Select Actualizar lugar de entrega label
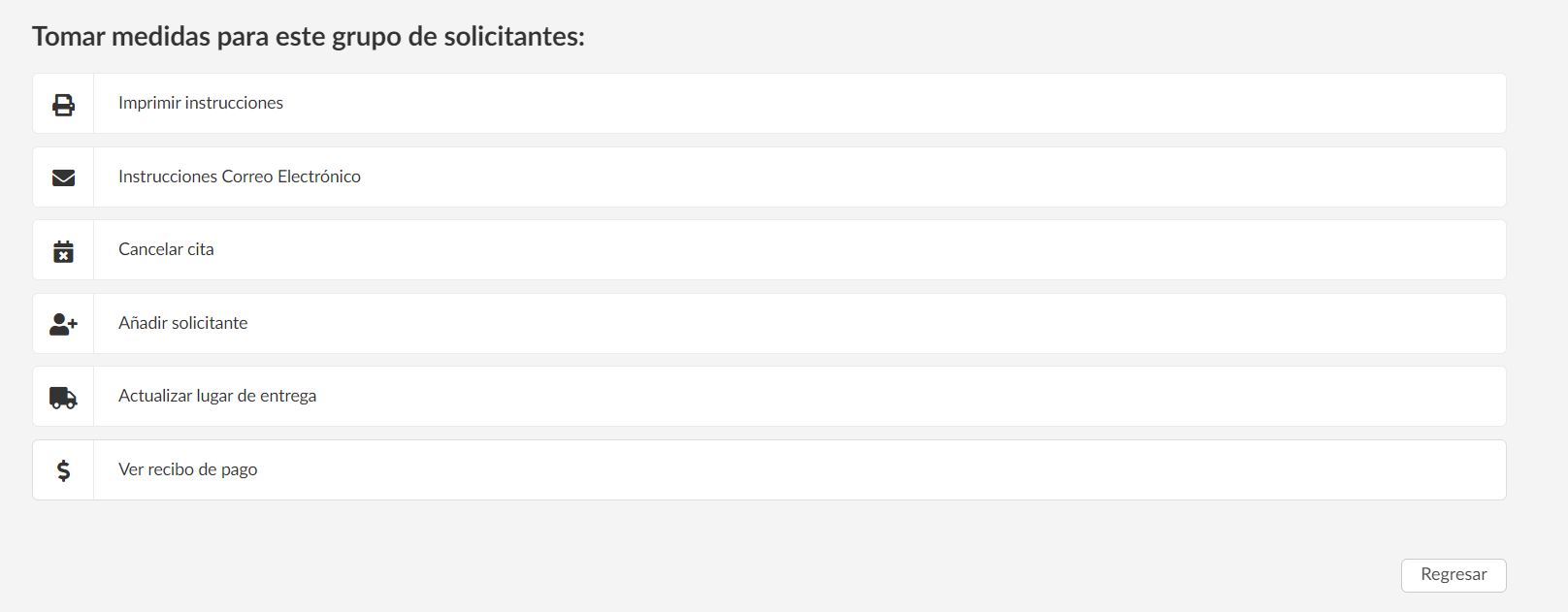The height and width of the screenshot is (612, 1568). click(217, 396)
